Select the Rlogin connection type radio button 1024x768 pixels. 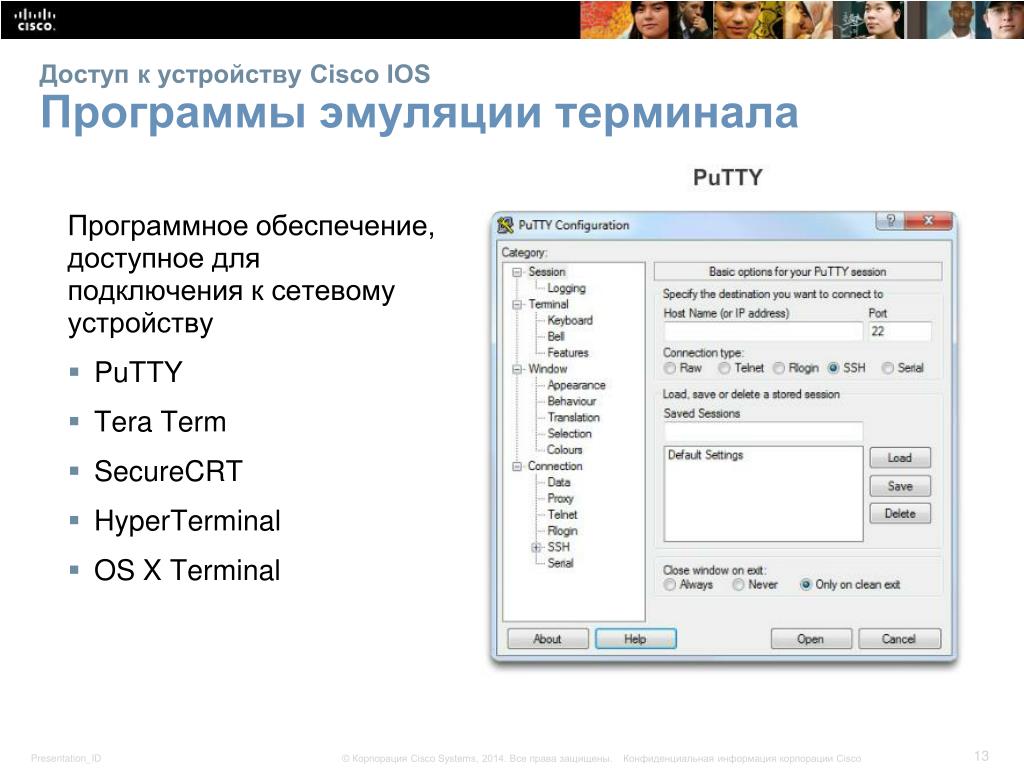point(778,368)
